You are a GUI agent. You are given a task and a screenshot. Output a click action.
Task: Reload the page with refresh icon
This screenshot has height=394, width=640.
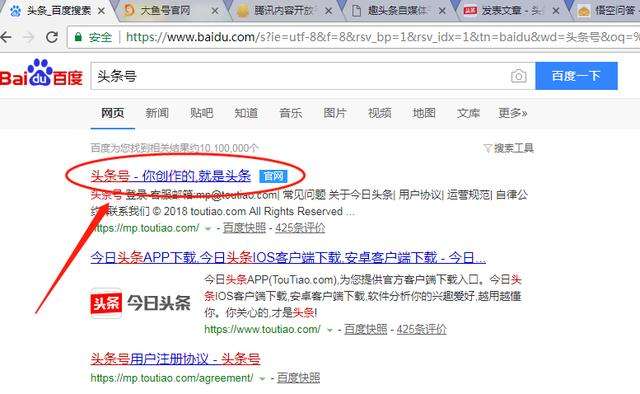pyautogui.click(x=52, y=37)
